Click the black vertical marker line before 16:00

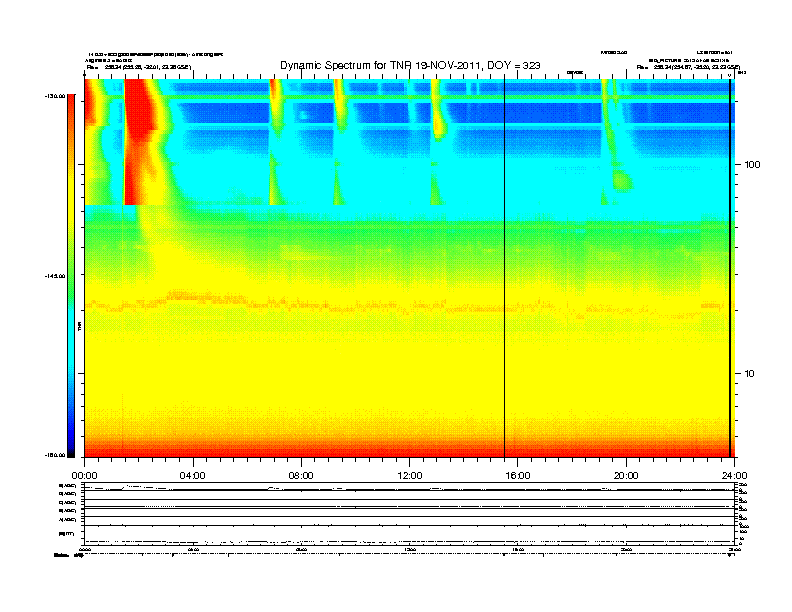click(x=505, y=268)
